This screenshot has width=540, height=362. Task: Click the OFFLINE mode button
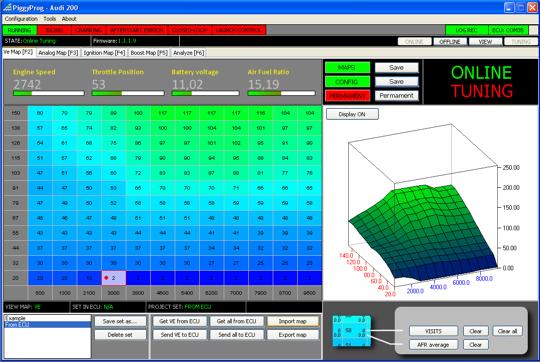450,42
